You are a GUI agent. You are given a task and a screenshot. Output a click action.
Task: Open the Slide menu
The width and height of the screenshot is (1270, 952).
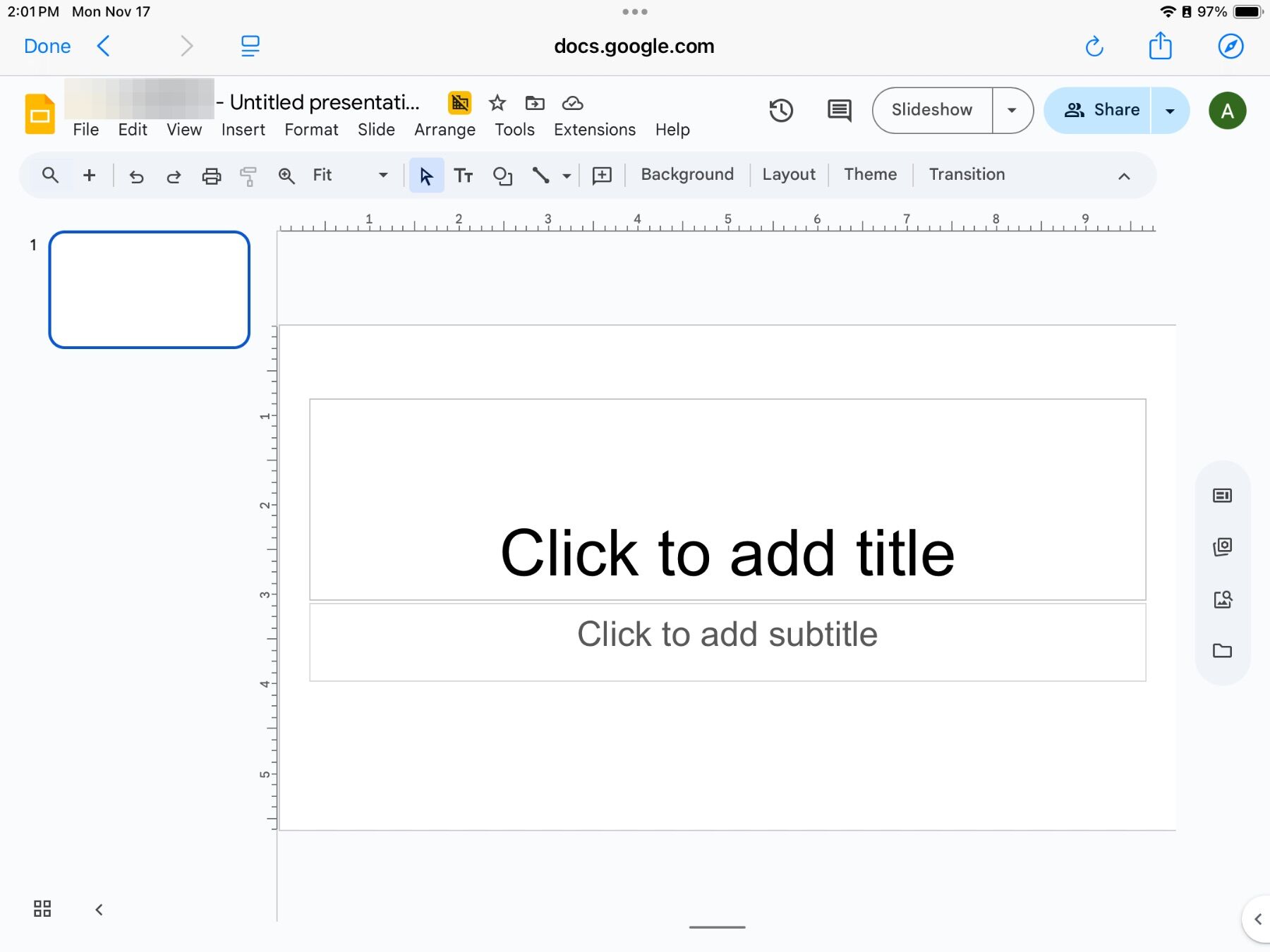[x=376, y=130]
